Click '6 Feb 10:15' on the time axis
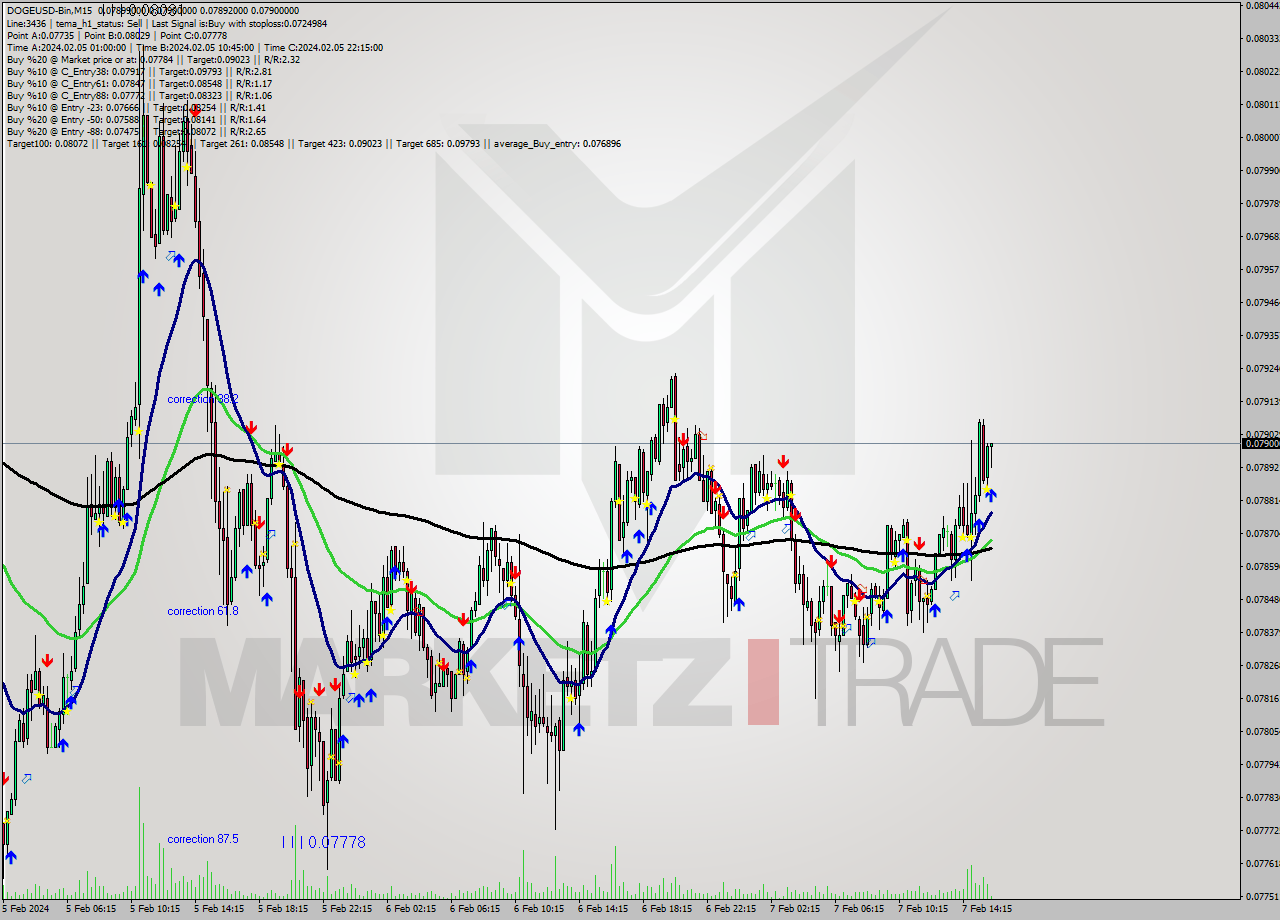The width and height of the screenshot is (1280, 920). 539,909
